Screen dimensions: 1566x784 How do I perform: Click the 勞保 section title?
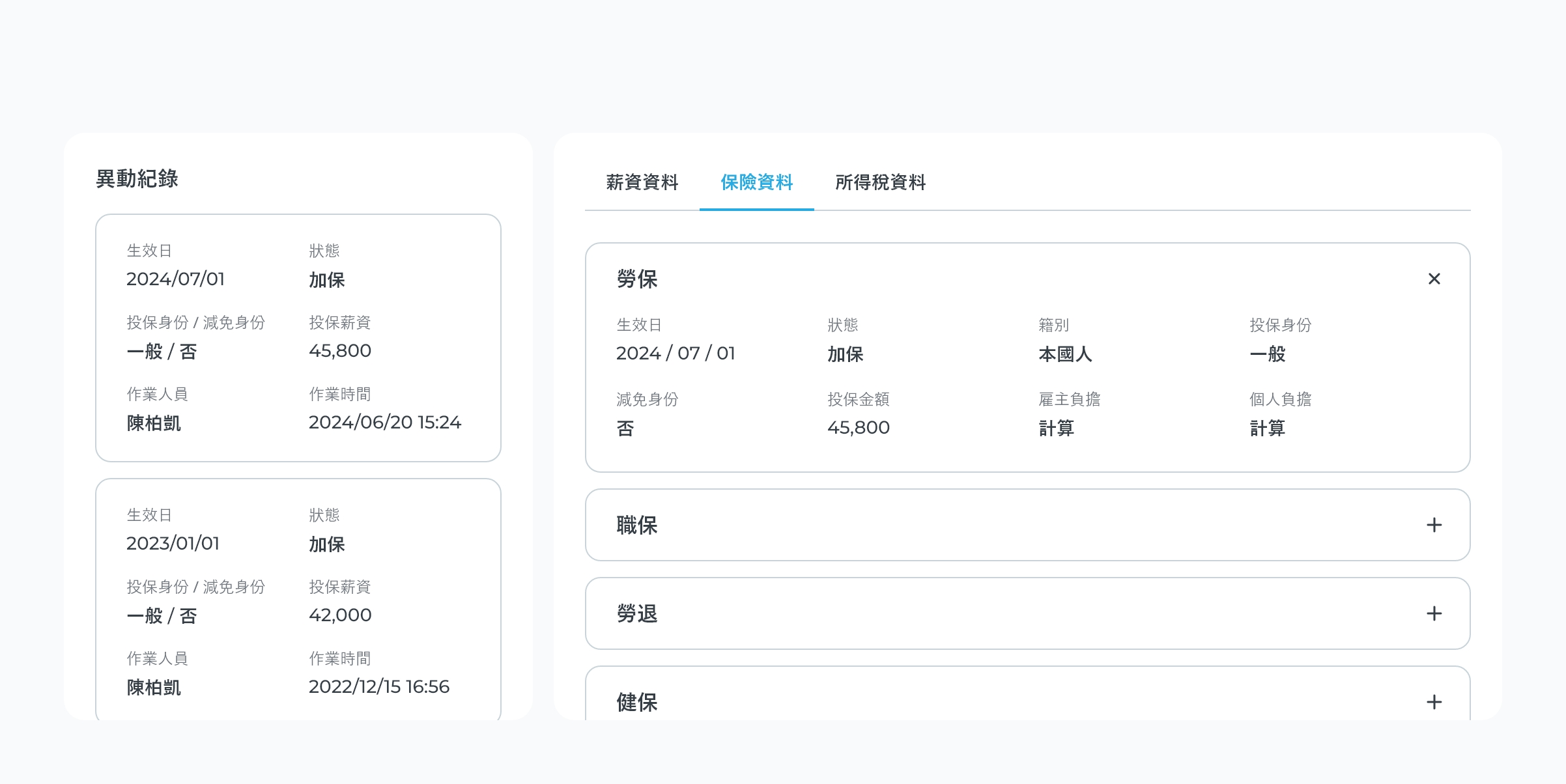[637, 279]
